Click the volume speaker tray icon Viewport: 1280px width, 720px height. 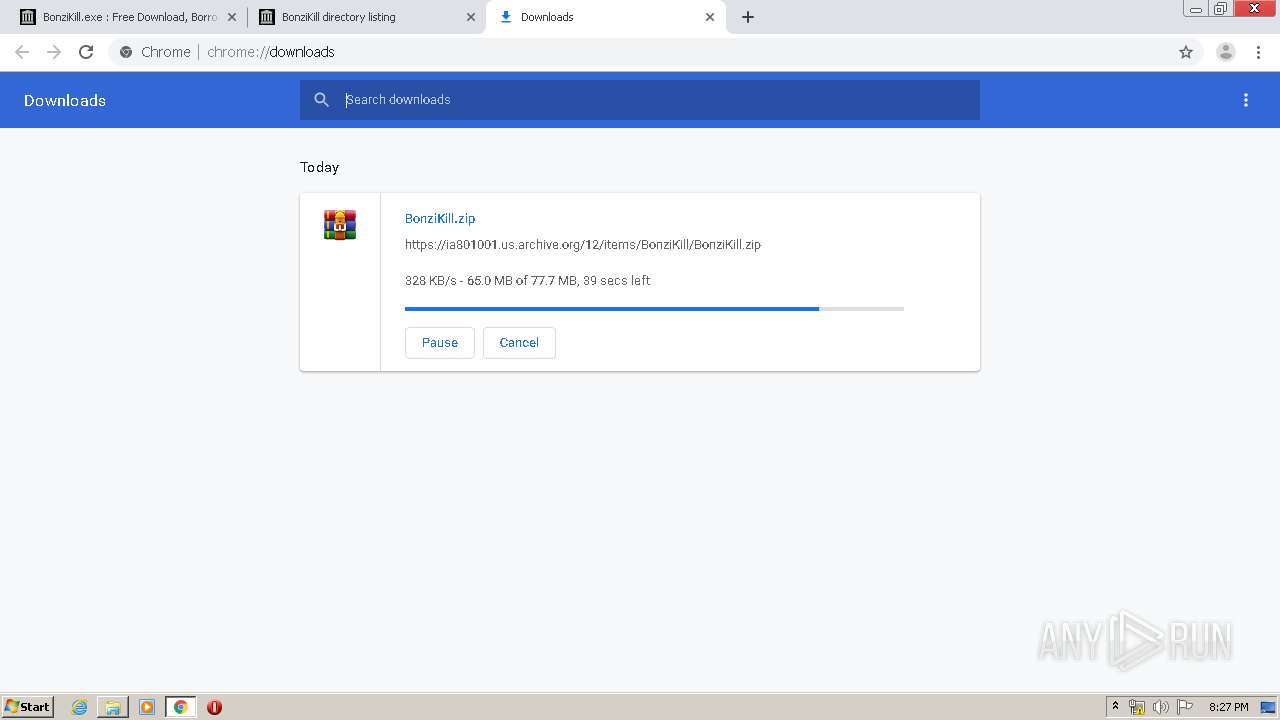(x=1161, y=707)
